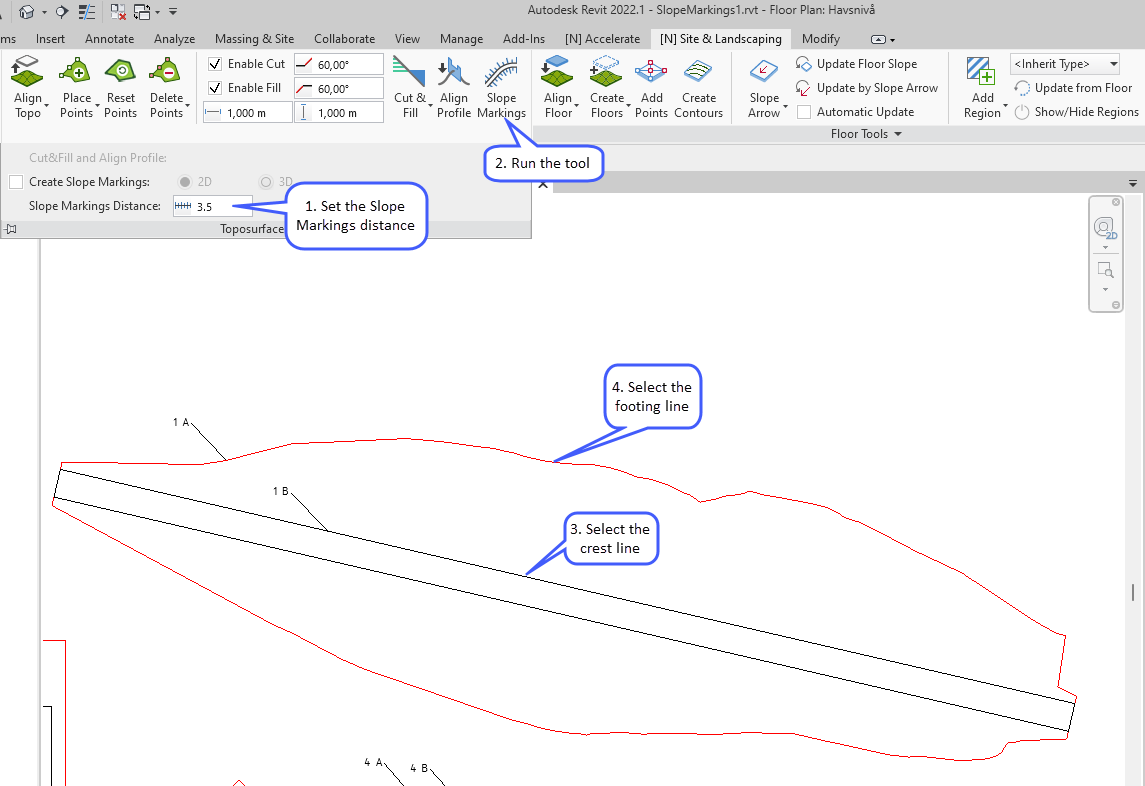Open the Analyze ribbon tab
The image size is (1145, 786).
[175, 39]
